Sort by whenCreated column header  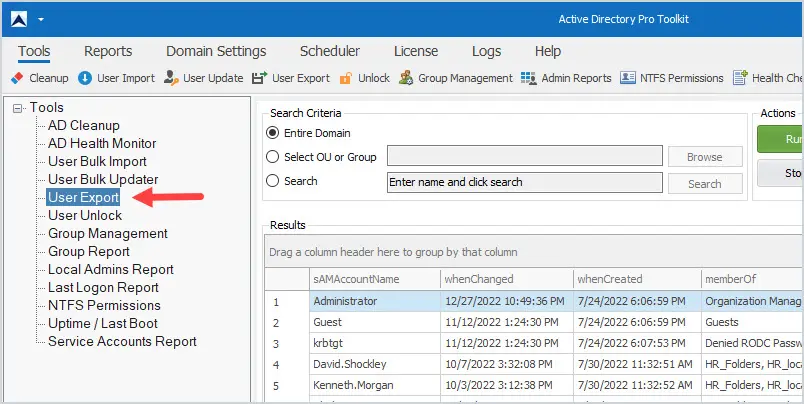[637, 279]
